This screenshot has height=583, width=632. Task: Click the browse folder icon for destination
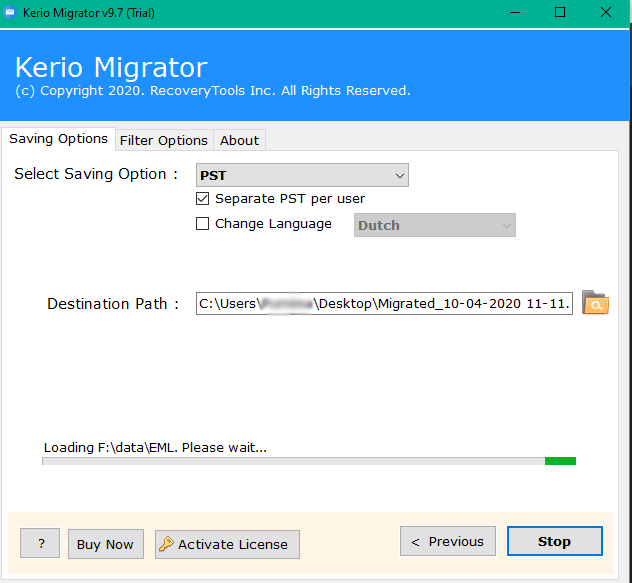coord(595,303)
